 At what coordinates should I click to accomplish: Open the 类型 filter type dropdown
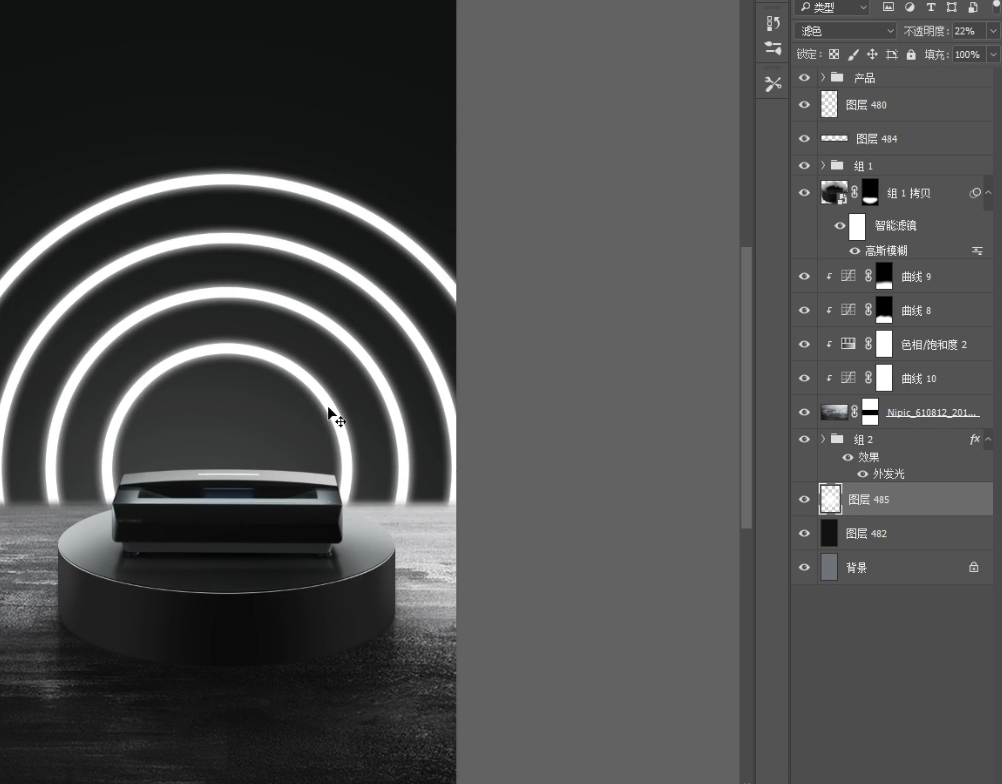(833, 7)
